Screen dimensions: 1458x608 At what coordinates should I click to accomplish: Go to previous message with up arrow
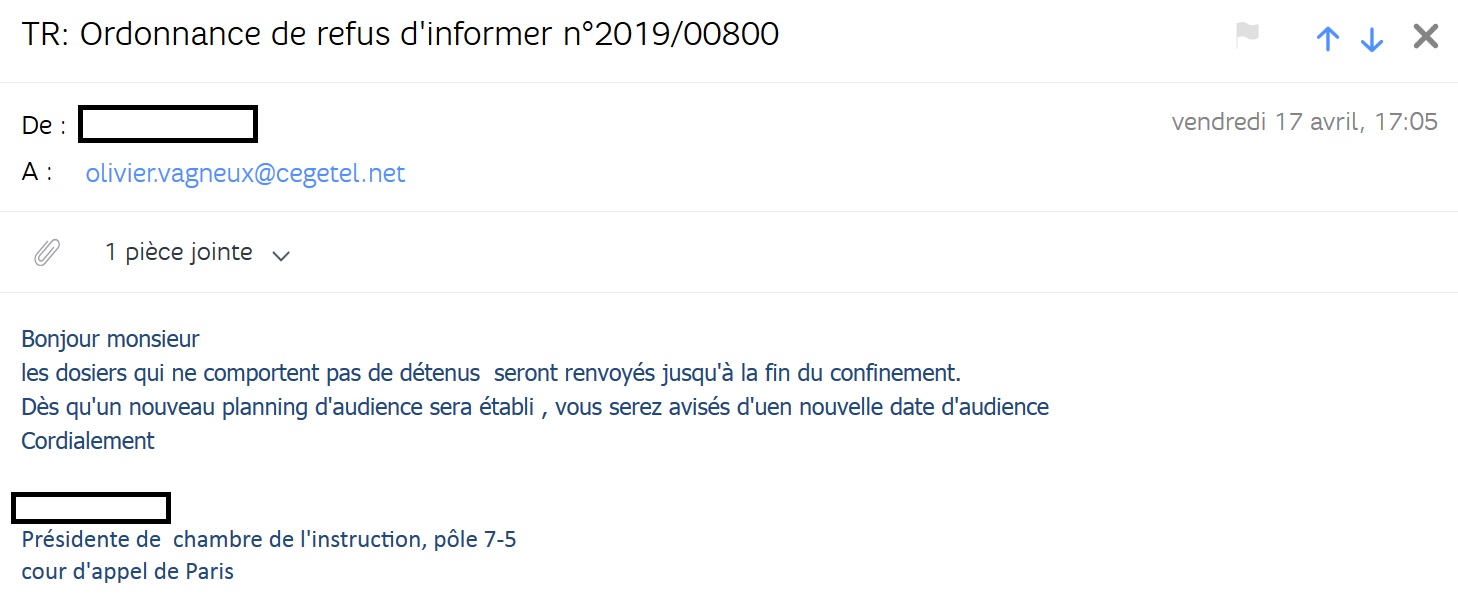click(x=1328, y=39)
